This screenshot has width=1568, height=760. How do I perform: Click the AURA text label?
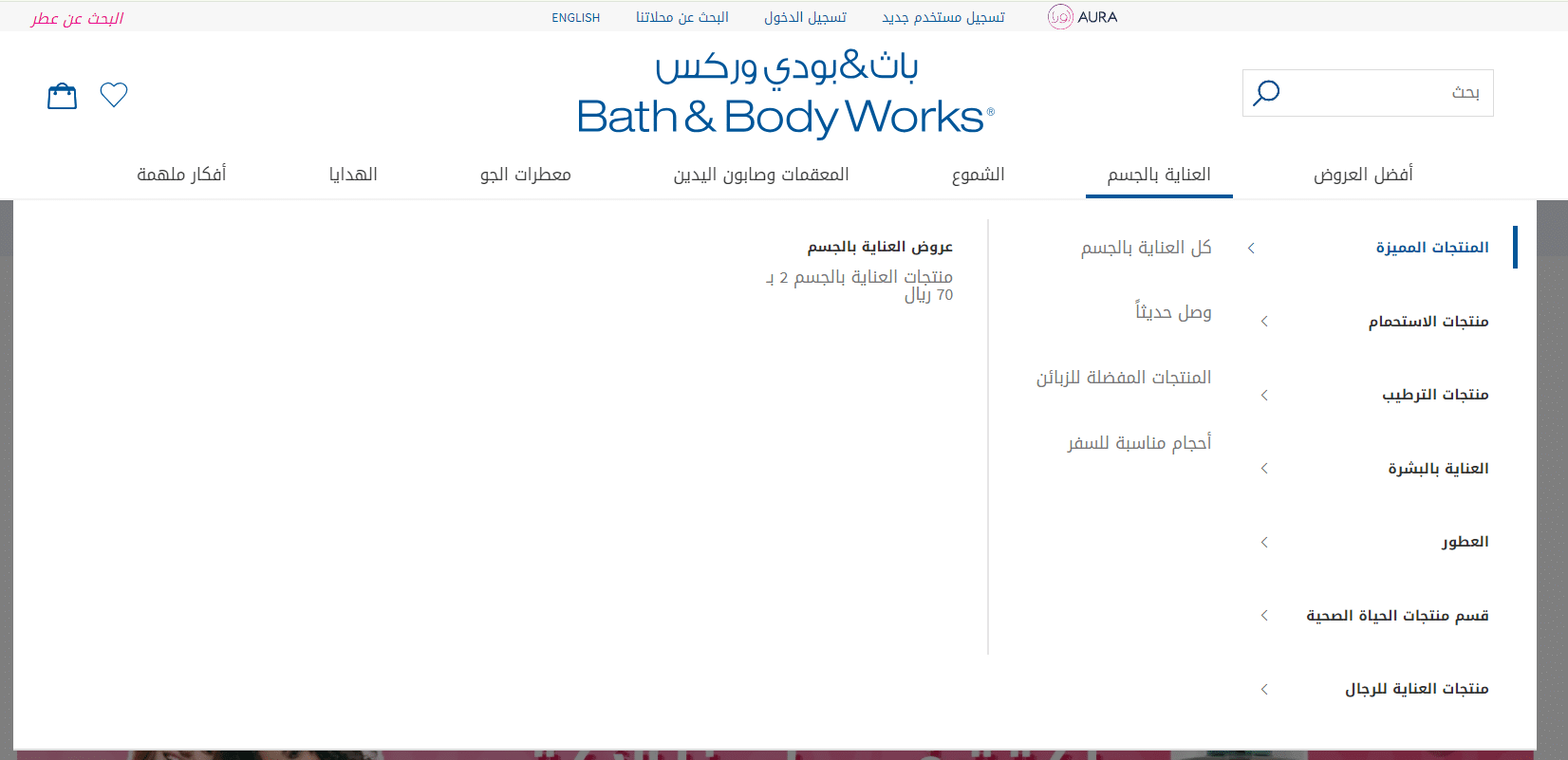(1098, 17)
